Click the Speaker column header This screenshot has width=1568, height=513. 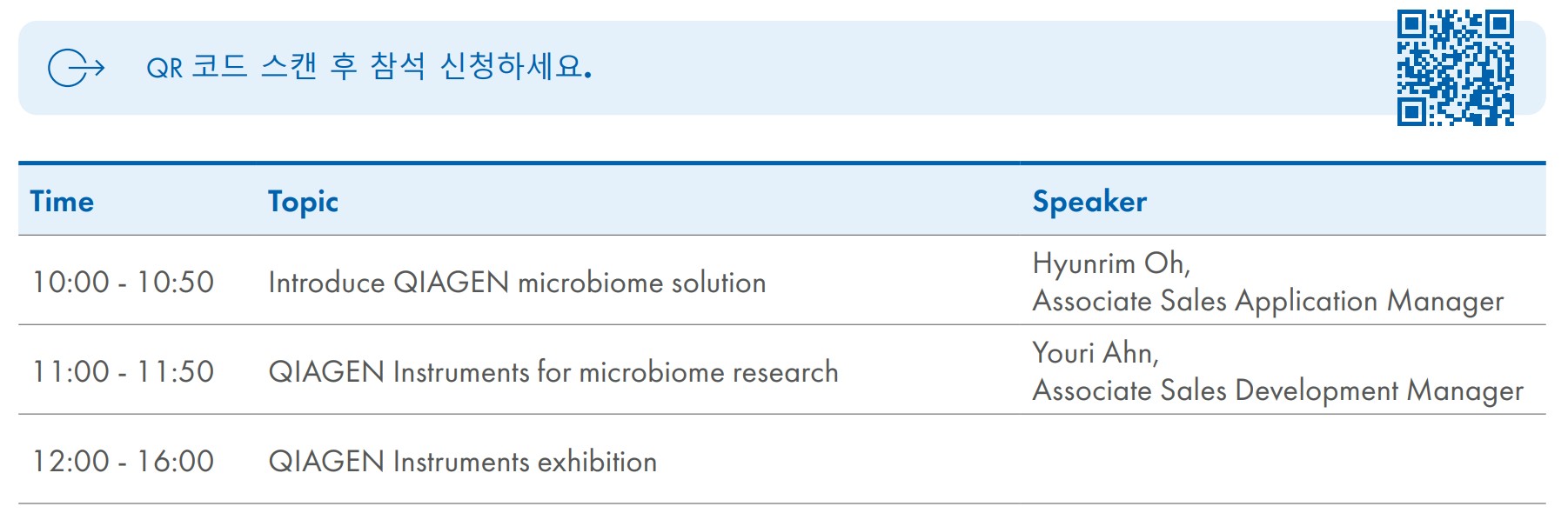pos(1089,201)
